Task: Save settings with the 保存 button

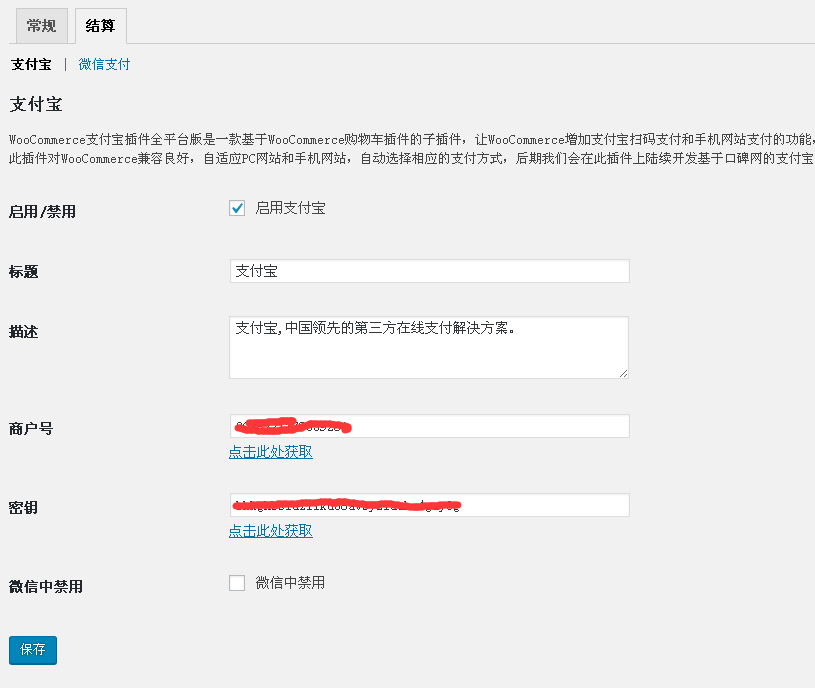Action: [33, 650]
